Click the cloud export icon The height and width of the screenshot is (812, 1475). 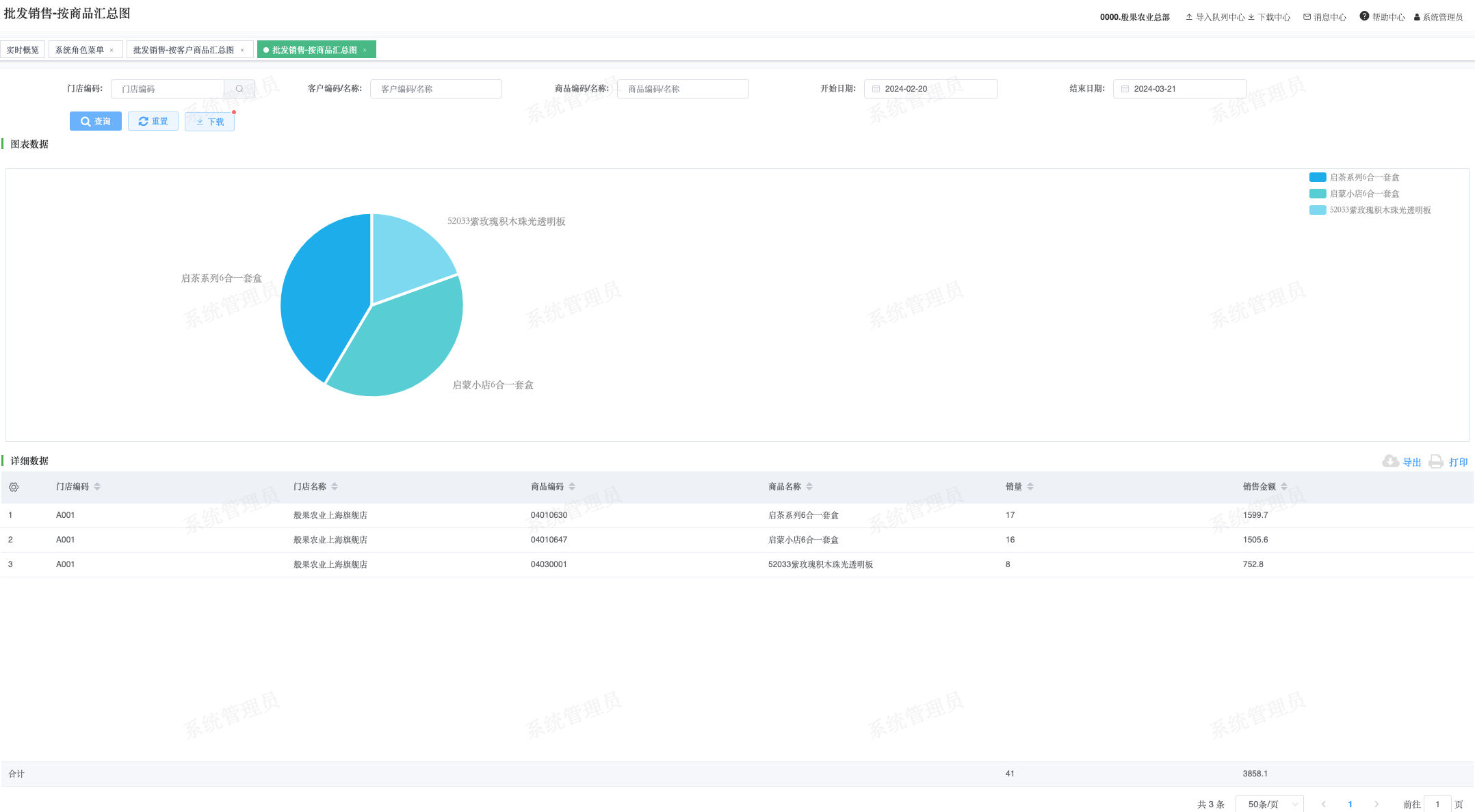(x=1390, y=462)
